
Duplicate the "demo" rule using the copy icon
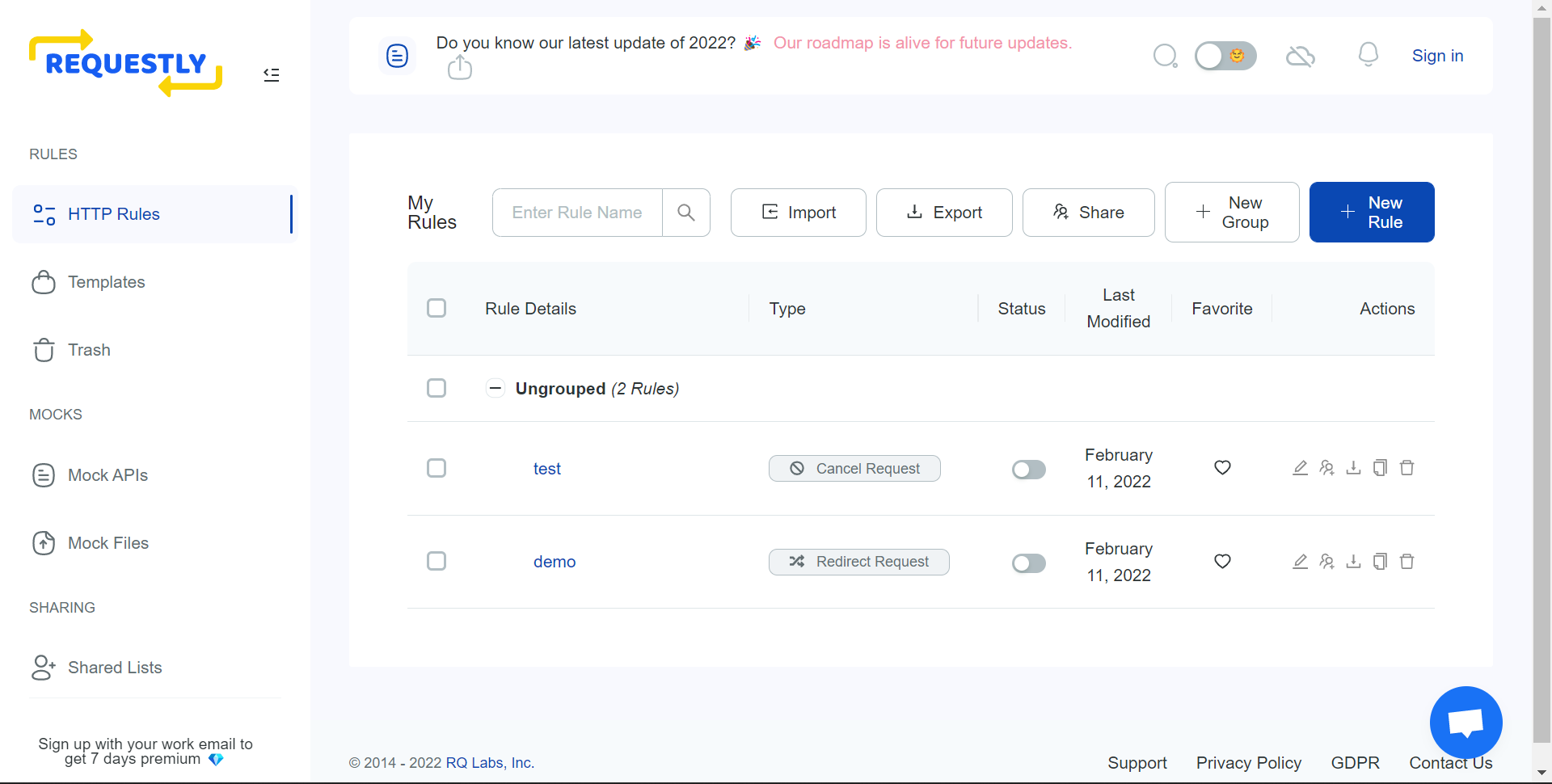(x=1380, y=561)
